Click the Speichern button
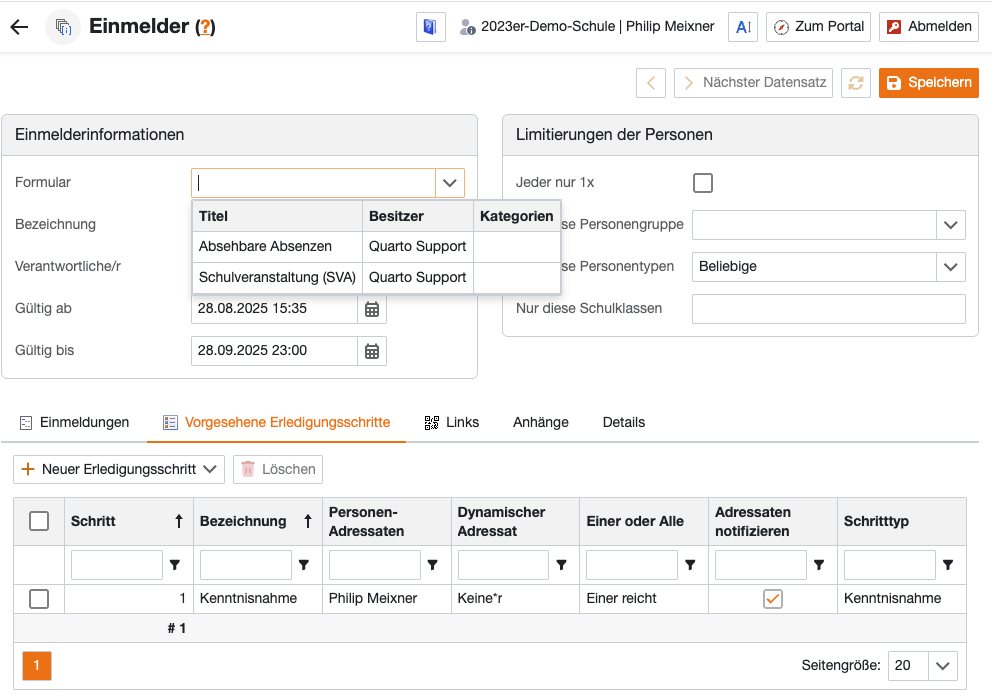The width and height of the screenshot is (992, 698). point(928,83)
